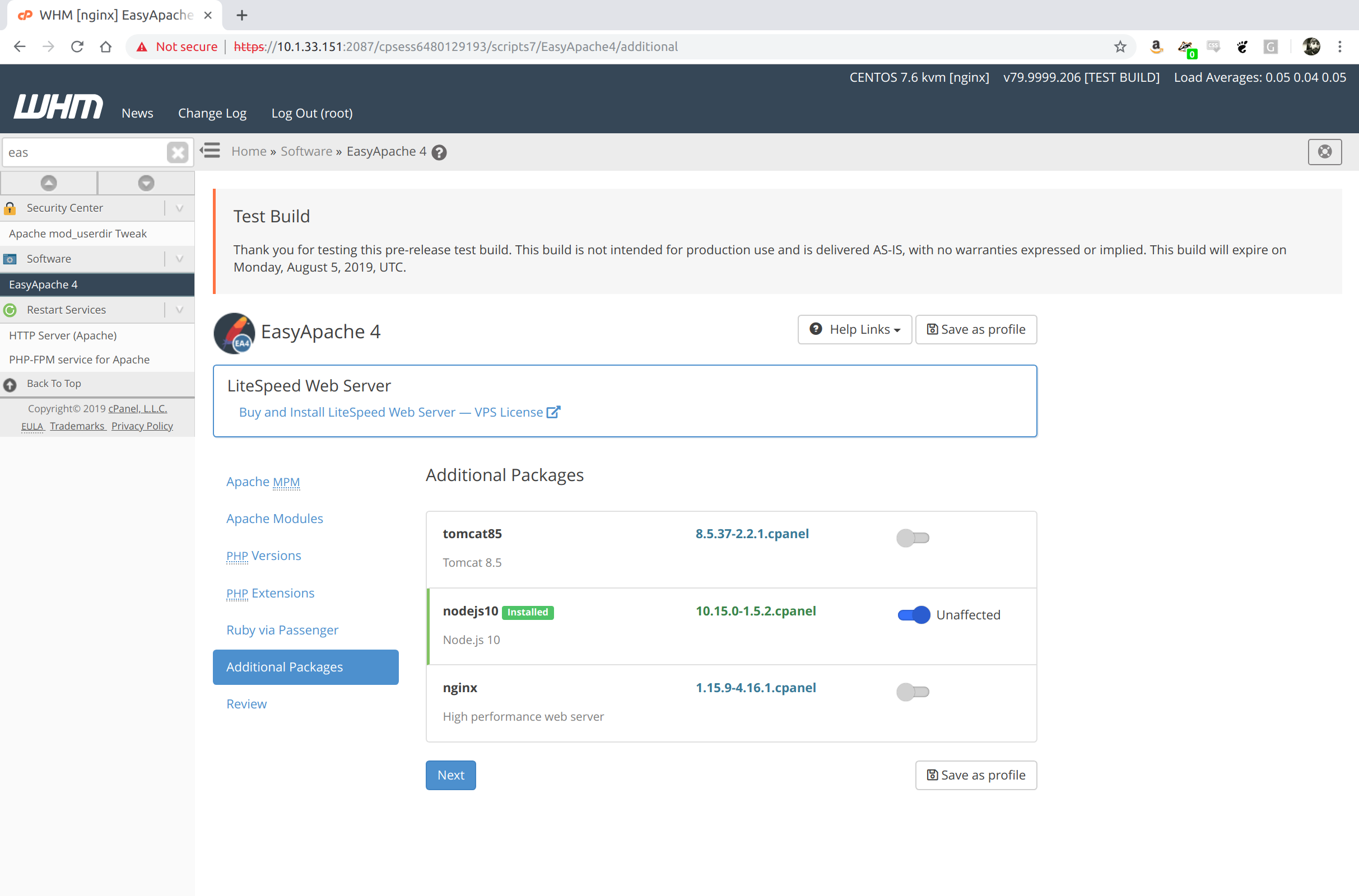Close the WHM EasyApache browser tab
This screenshot has width=1359, height=896.
point(208,16)
